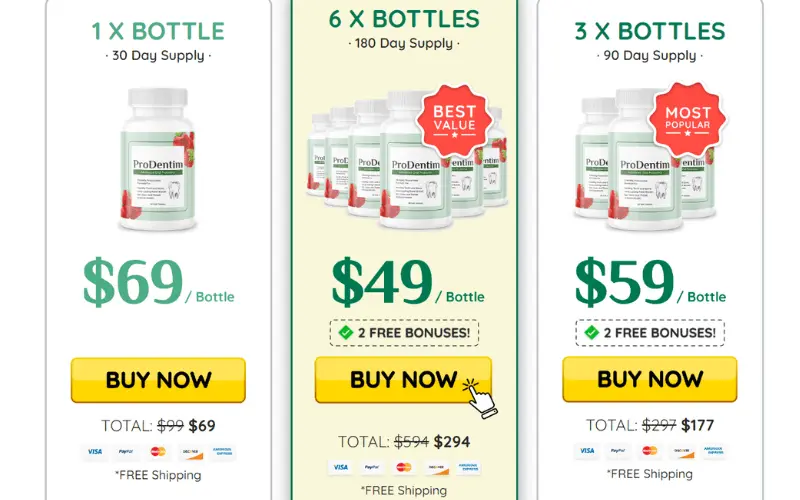This screenshot has width=800, height=500.
Task: Click the six ProDentim bottles image
Action: coord(407,159)
